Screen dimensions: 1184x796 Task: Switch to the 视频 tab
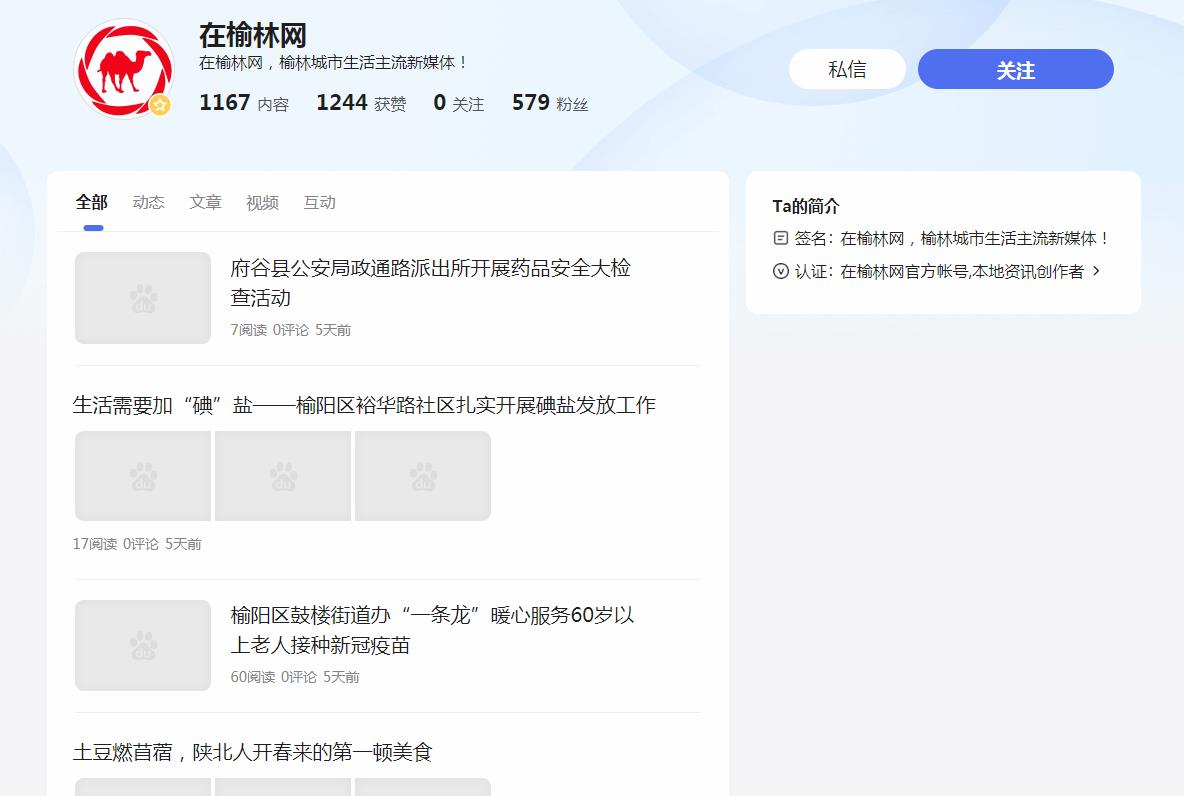[263, 202]
